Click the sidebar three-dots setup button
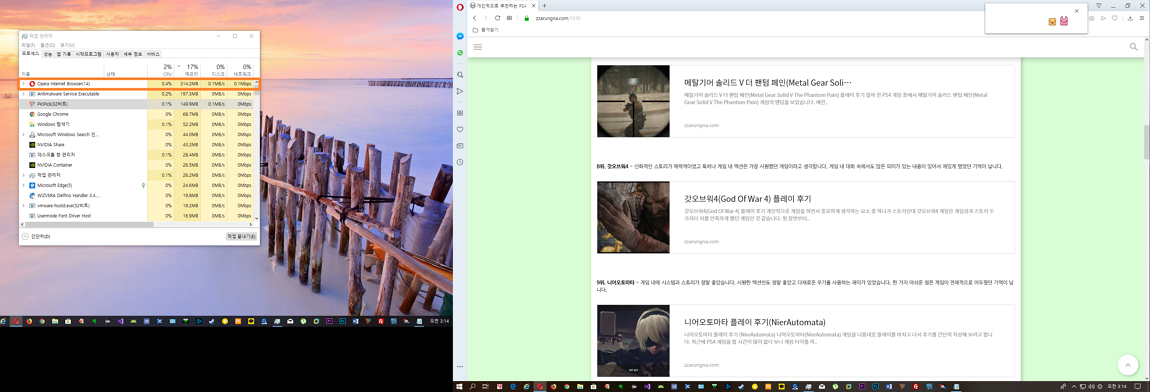 click(x=460, y=366)
